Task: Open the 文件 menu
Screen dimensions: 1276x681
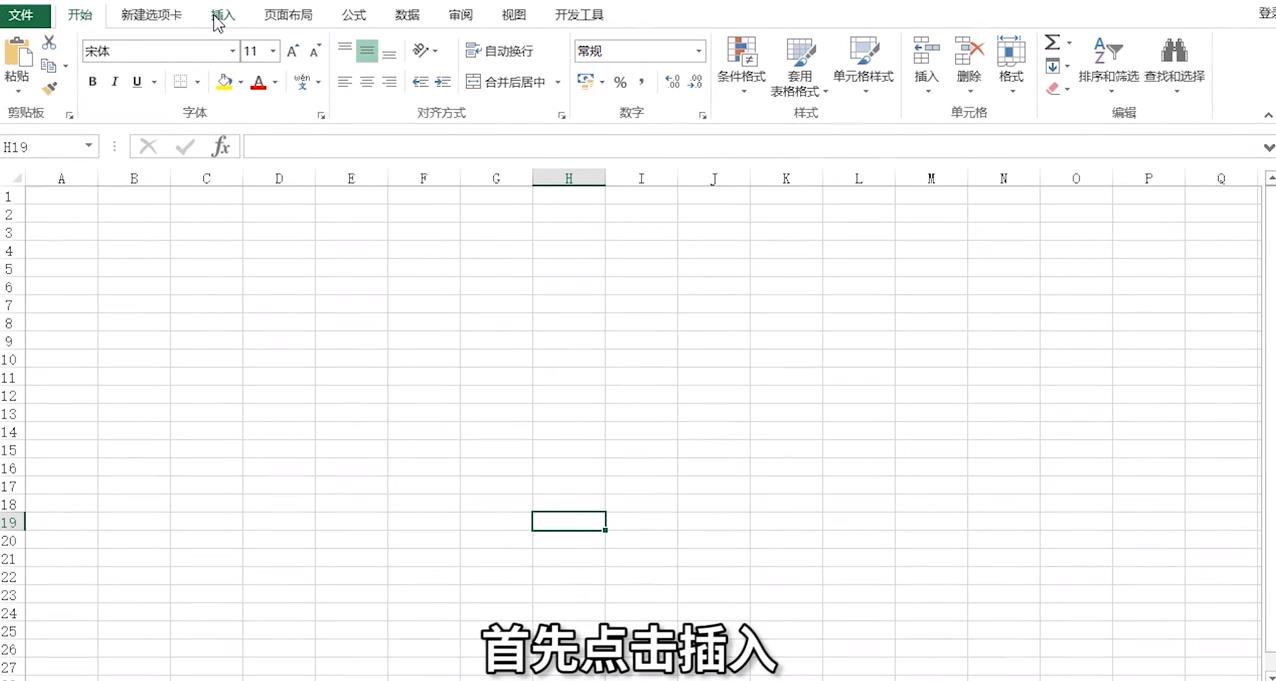Action: pyautogui.click(x=23, y=15)
